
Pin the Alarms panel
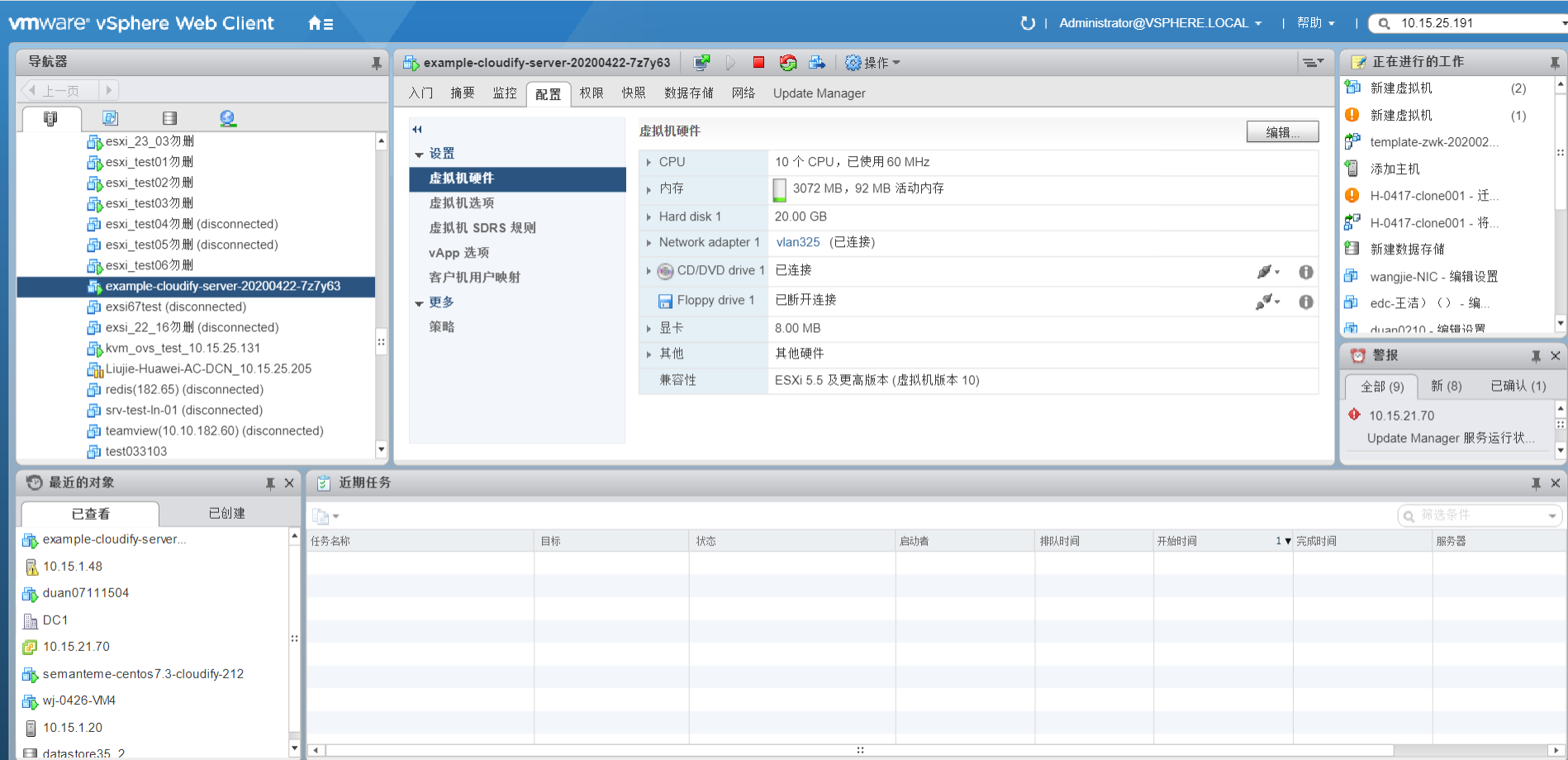1536,356
